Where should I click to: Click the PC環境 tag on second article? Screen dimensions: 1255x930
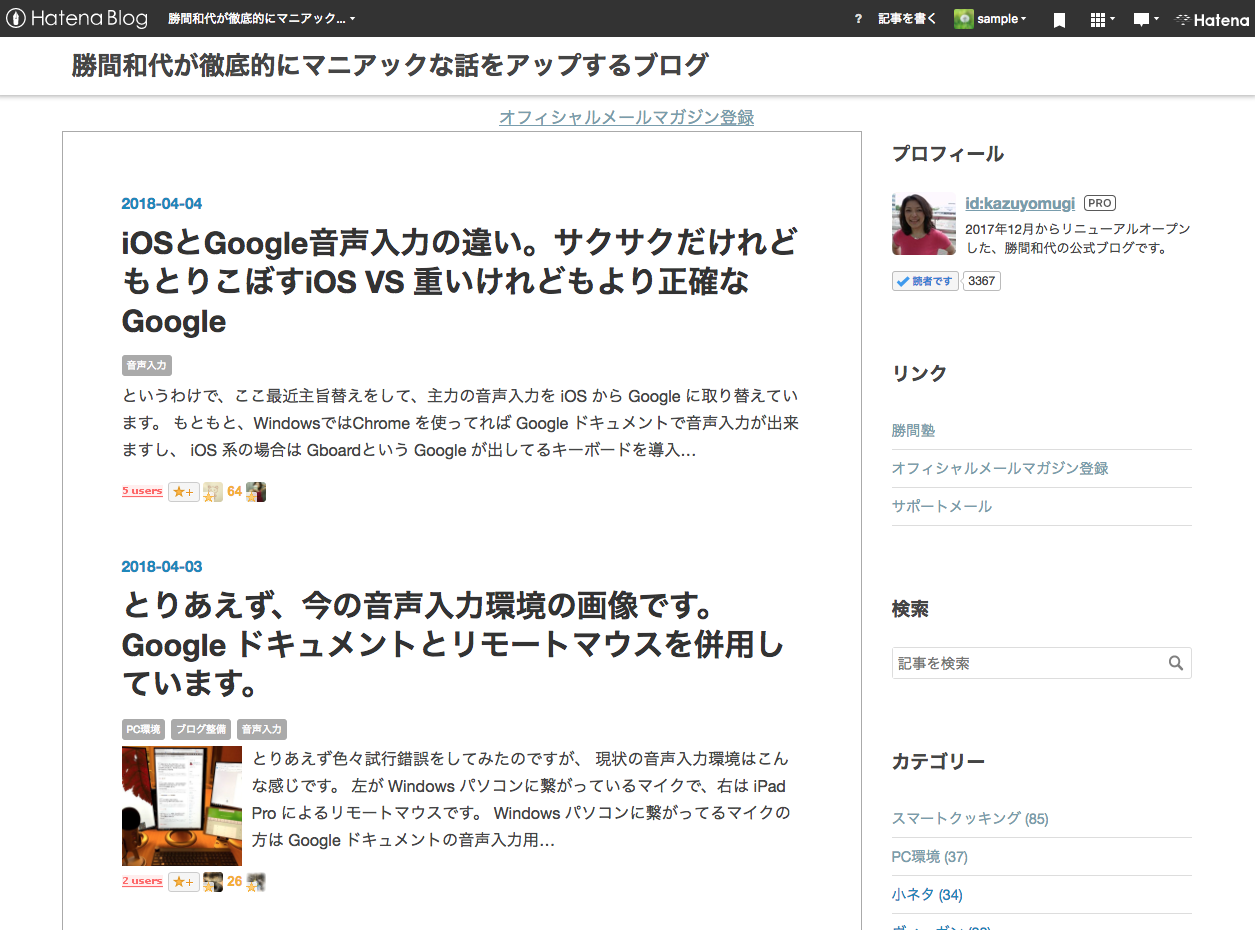(x=143, y=729)
